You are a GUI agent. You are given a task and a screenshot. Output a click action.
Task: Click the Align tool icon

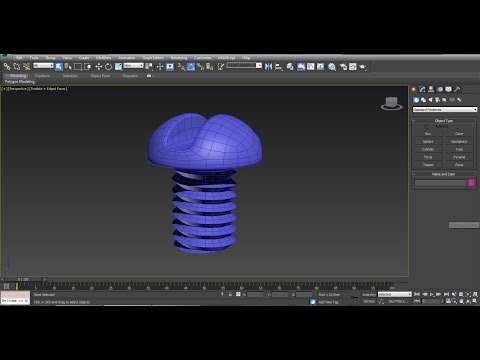pyautogui.click(x=279, y=67)
